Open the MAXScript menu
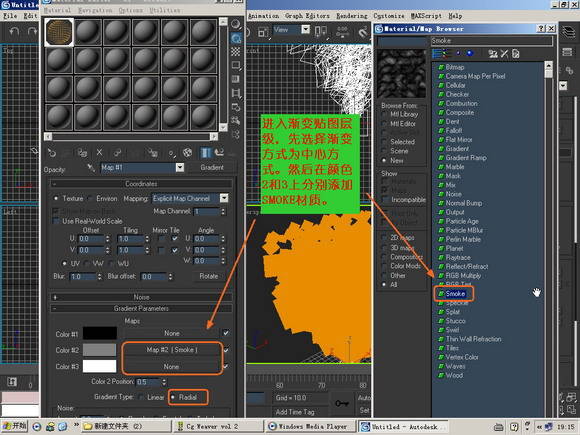 click(426, 16)
